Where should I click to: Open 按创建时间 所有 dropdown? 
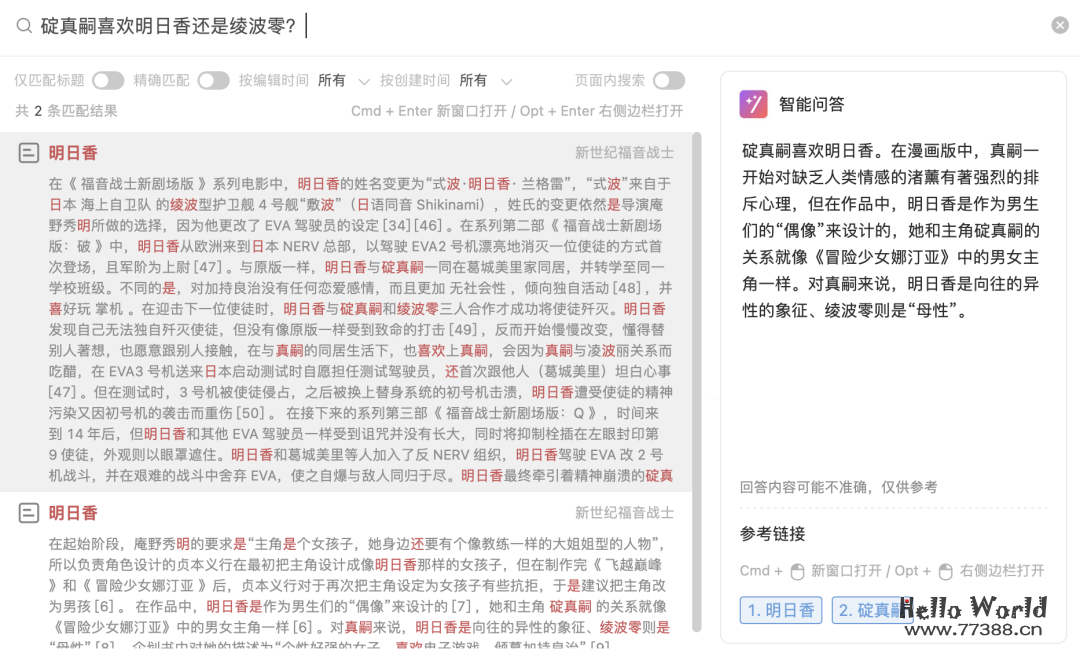pyautogui.click(x=486, y=81)
